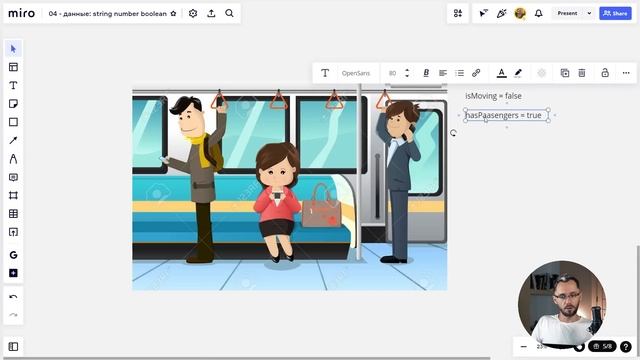Delete the selected text object

(x=582, y=73)
